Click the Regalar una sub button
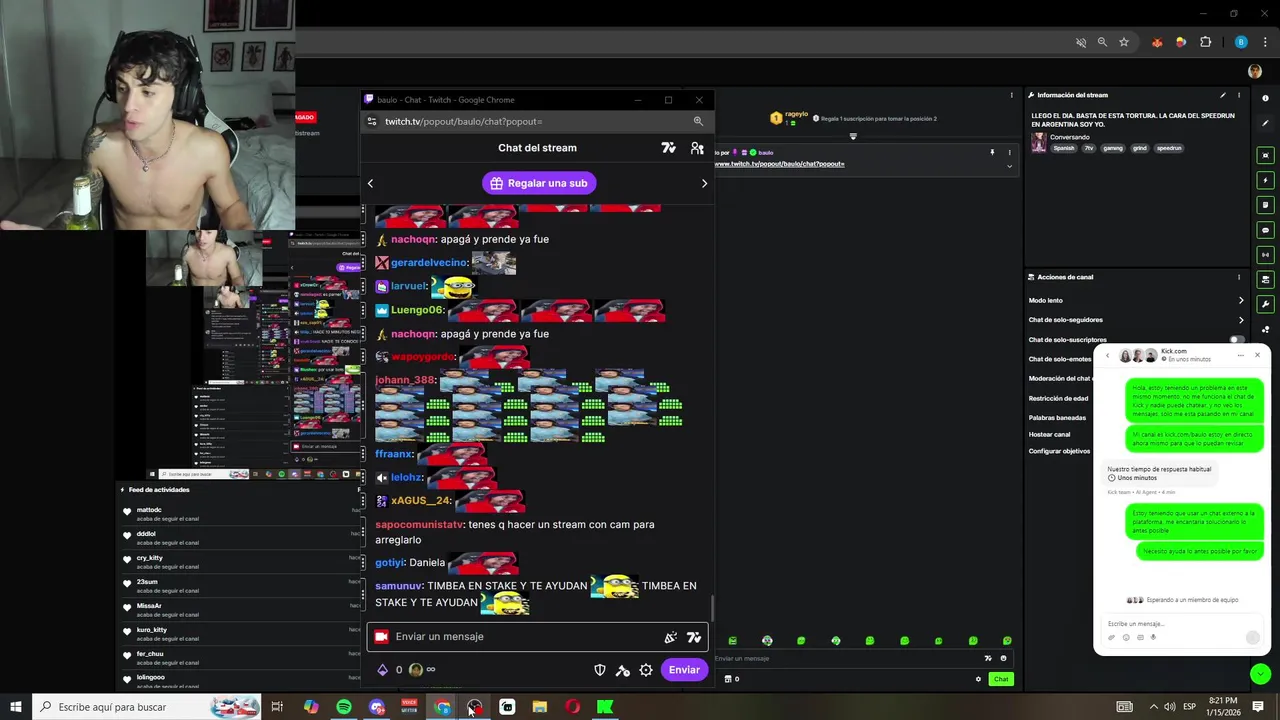The width and height of the screenshot is (1280, 720). point(538,183)
